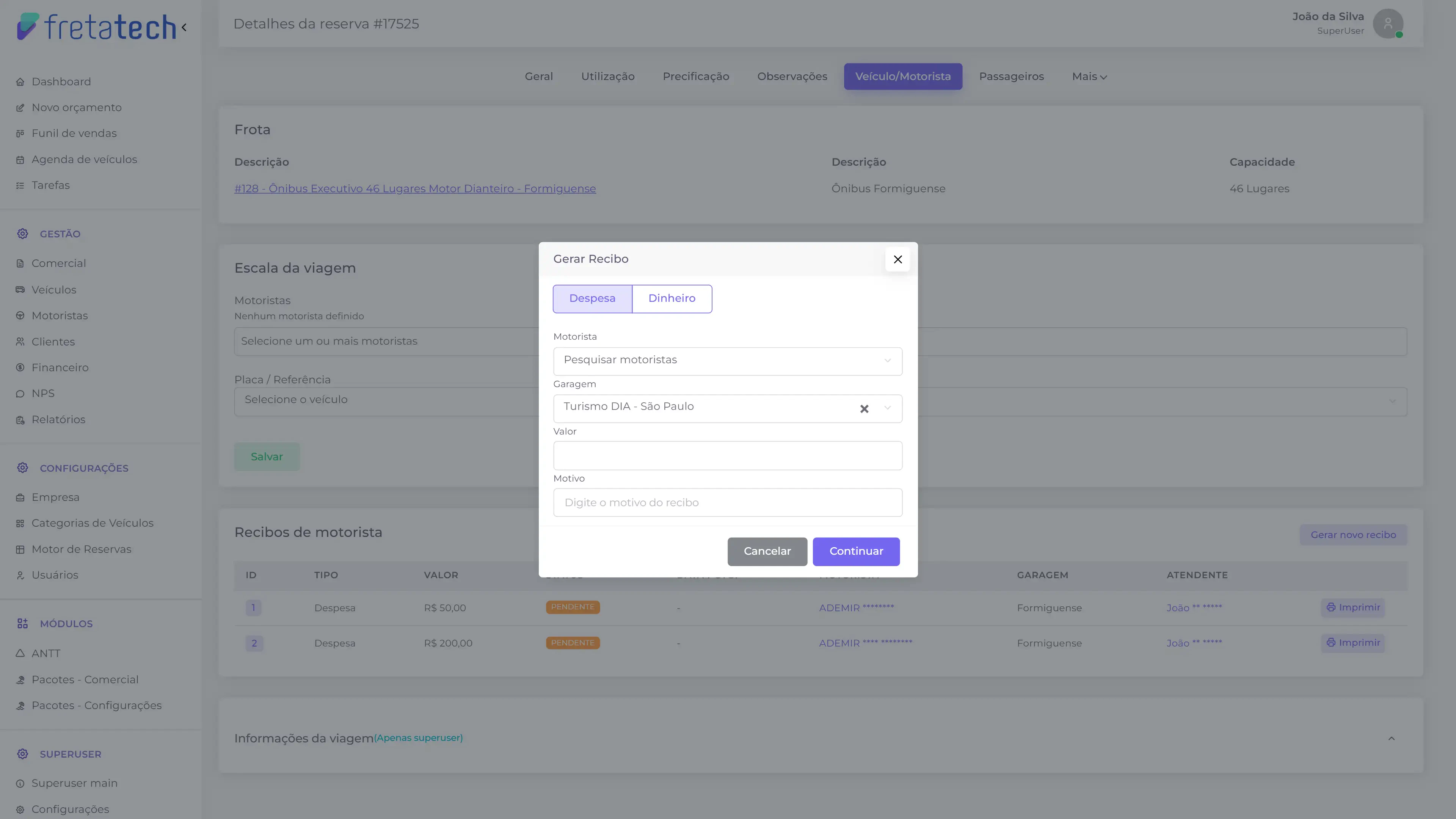Viewport: 1456px width, 819px height.
Task: Switch to the Utilização tab
Action: coord(607,77)
